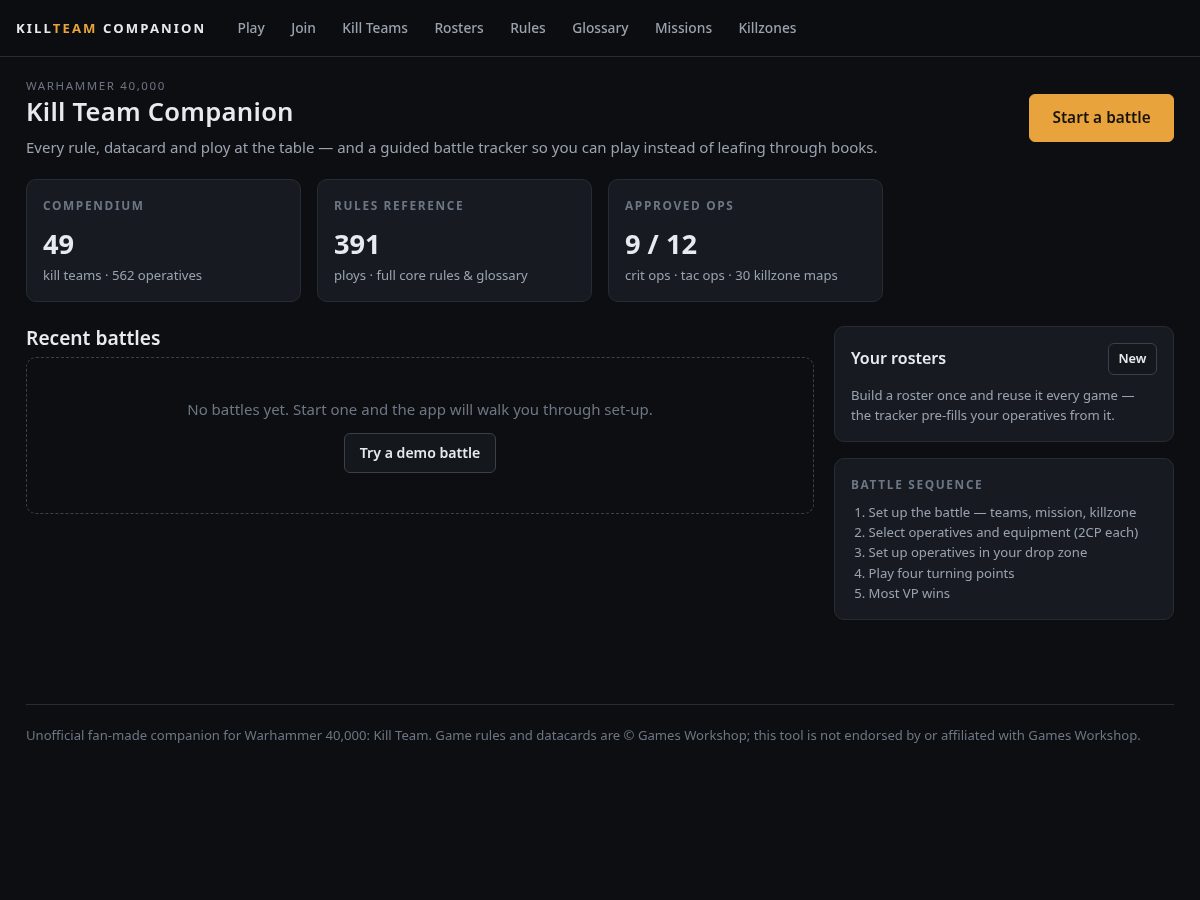Go to Killzones in the navbar
This screenshot has height=900, width=1200.
point(767,28)
